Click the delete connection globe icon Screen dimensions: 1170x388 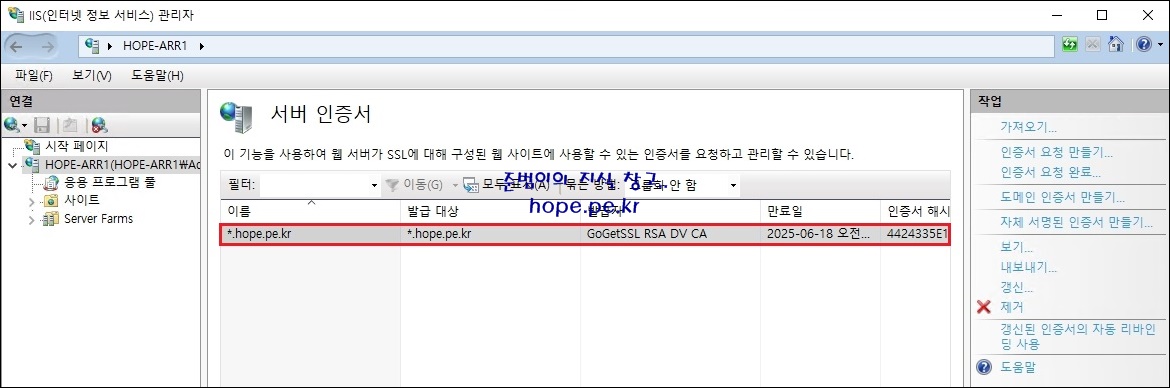(x=99, y=125)
